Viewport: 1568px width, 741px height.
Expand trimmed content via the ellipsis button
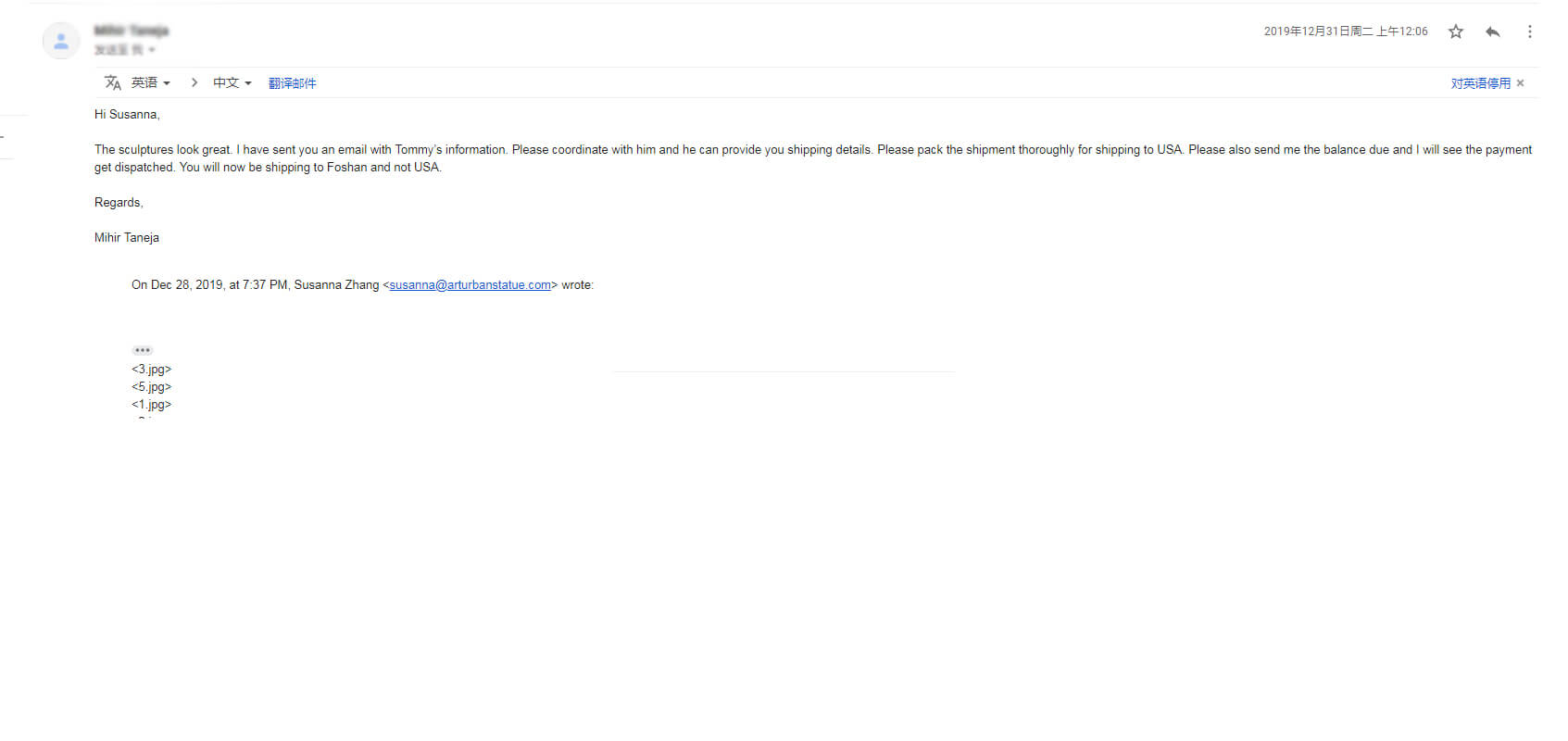point(142,350)
